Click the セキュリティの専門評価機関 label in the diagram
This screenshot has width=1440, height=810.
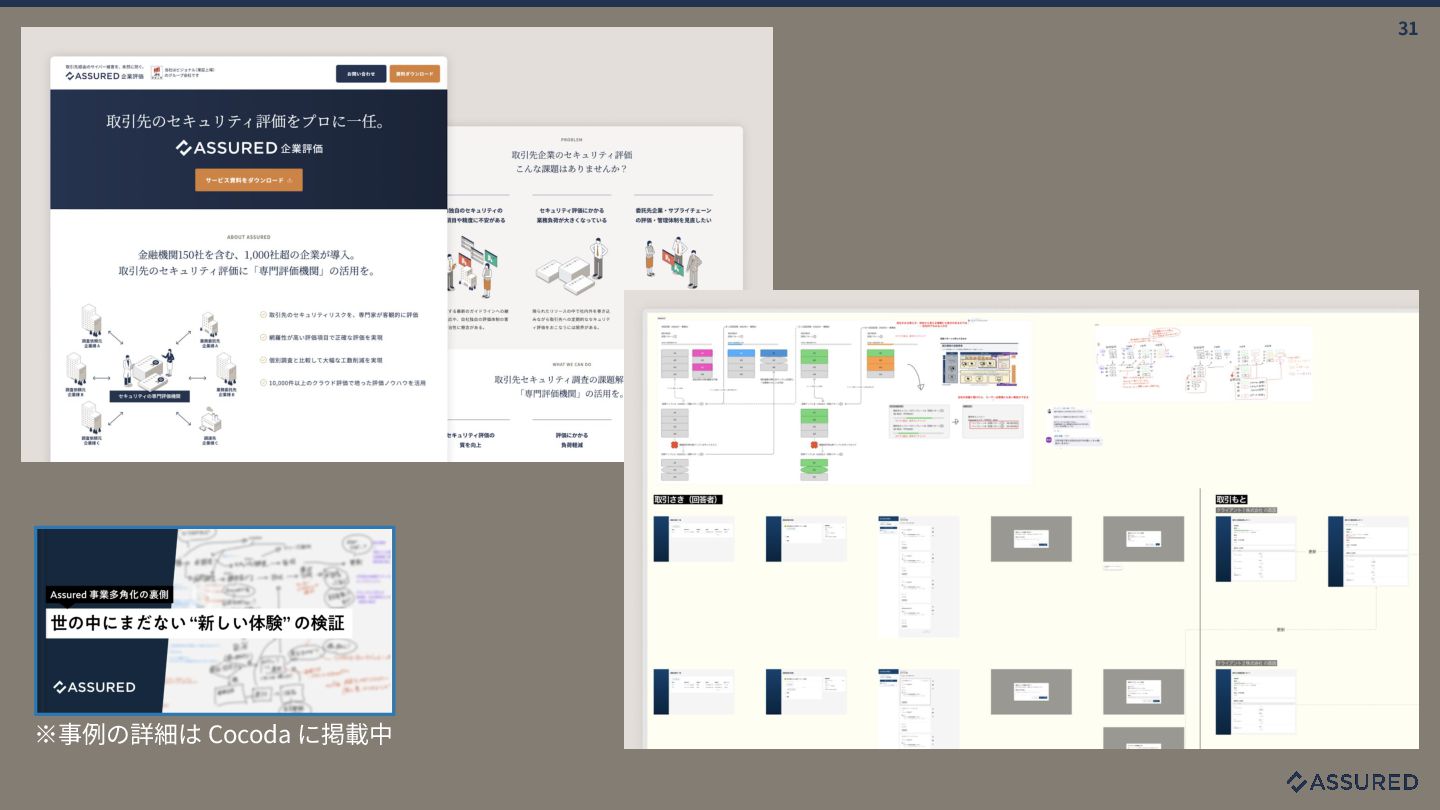pos(149,397)
